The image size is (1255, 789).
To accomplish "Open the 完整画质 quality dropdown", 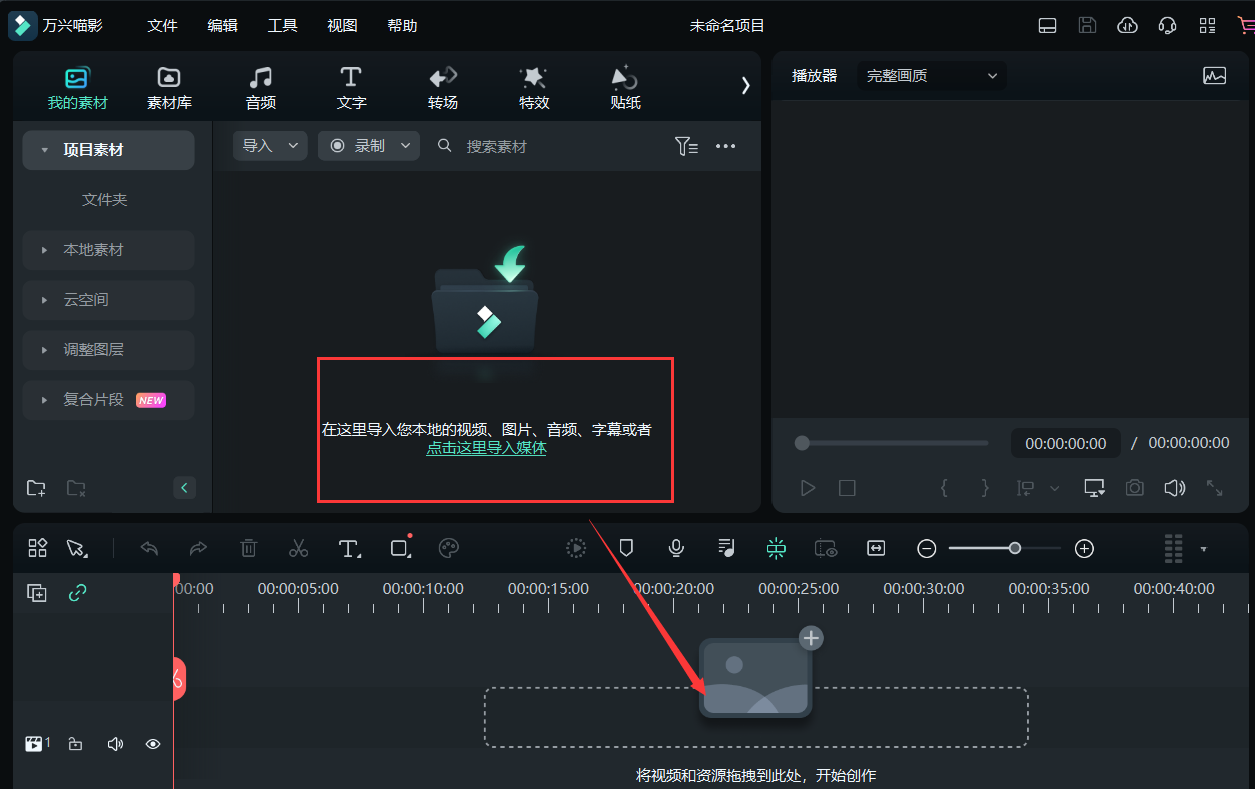I will (931, 76).
